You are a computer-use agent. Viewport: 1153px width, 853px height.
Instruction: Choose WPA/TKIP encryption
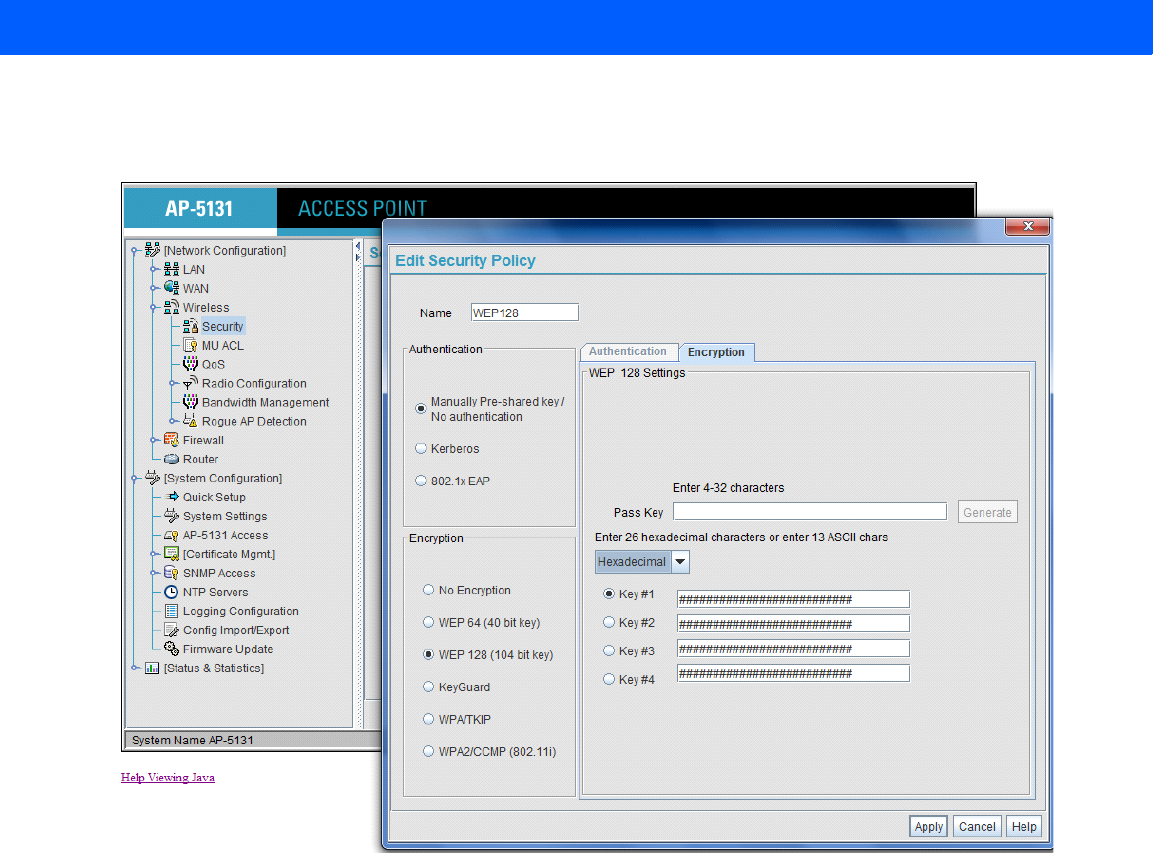pyautogui.click(x=428, y=719)
